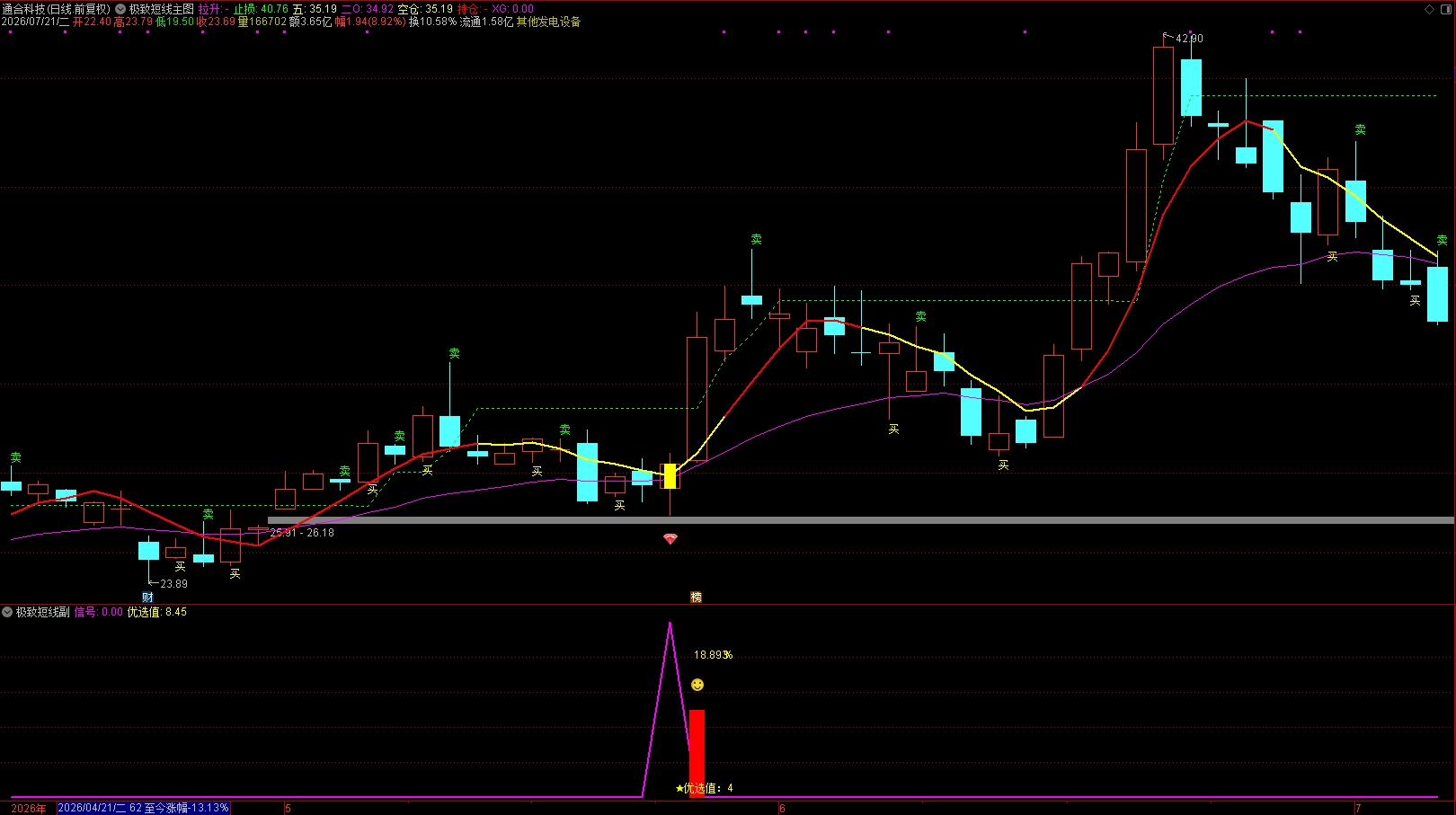Open the 榜 ranking marker icon
1456x815 pixels.
(x=696, y=598)
